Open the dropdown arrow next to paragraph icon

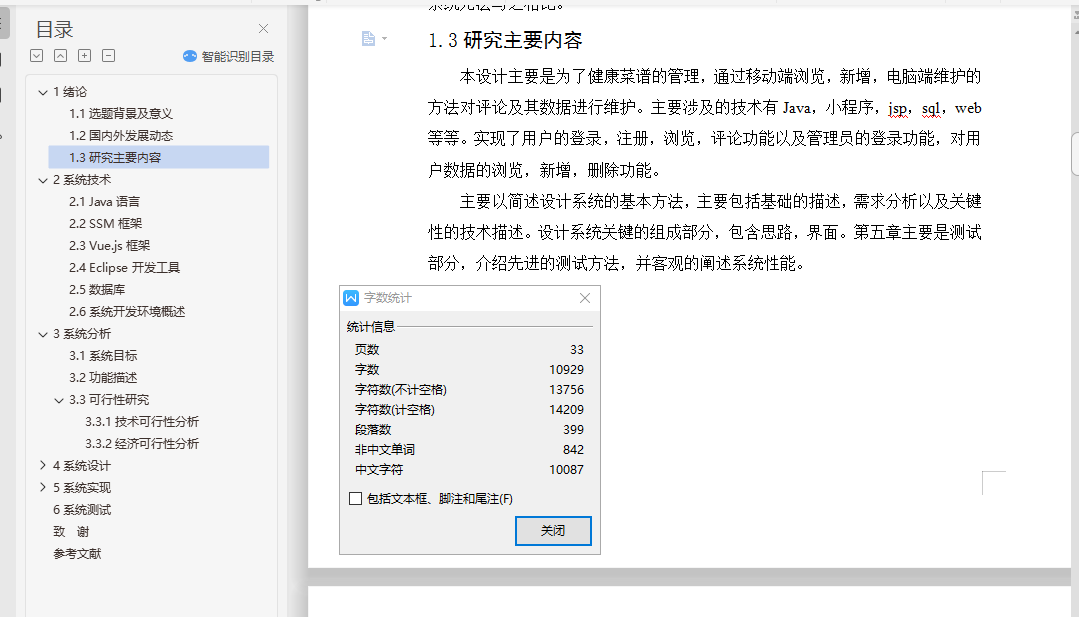385,39
